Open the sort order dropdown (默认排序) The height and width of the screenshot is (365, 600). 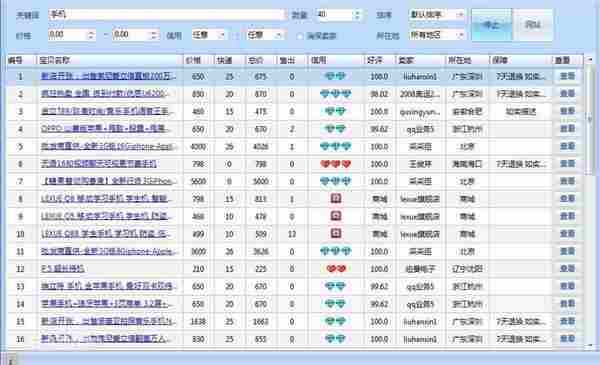tap(437, 15)
